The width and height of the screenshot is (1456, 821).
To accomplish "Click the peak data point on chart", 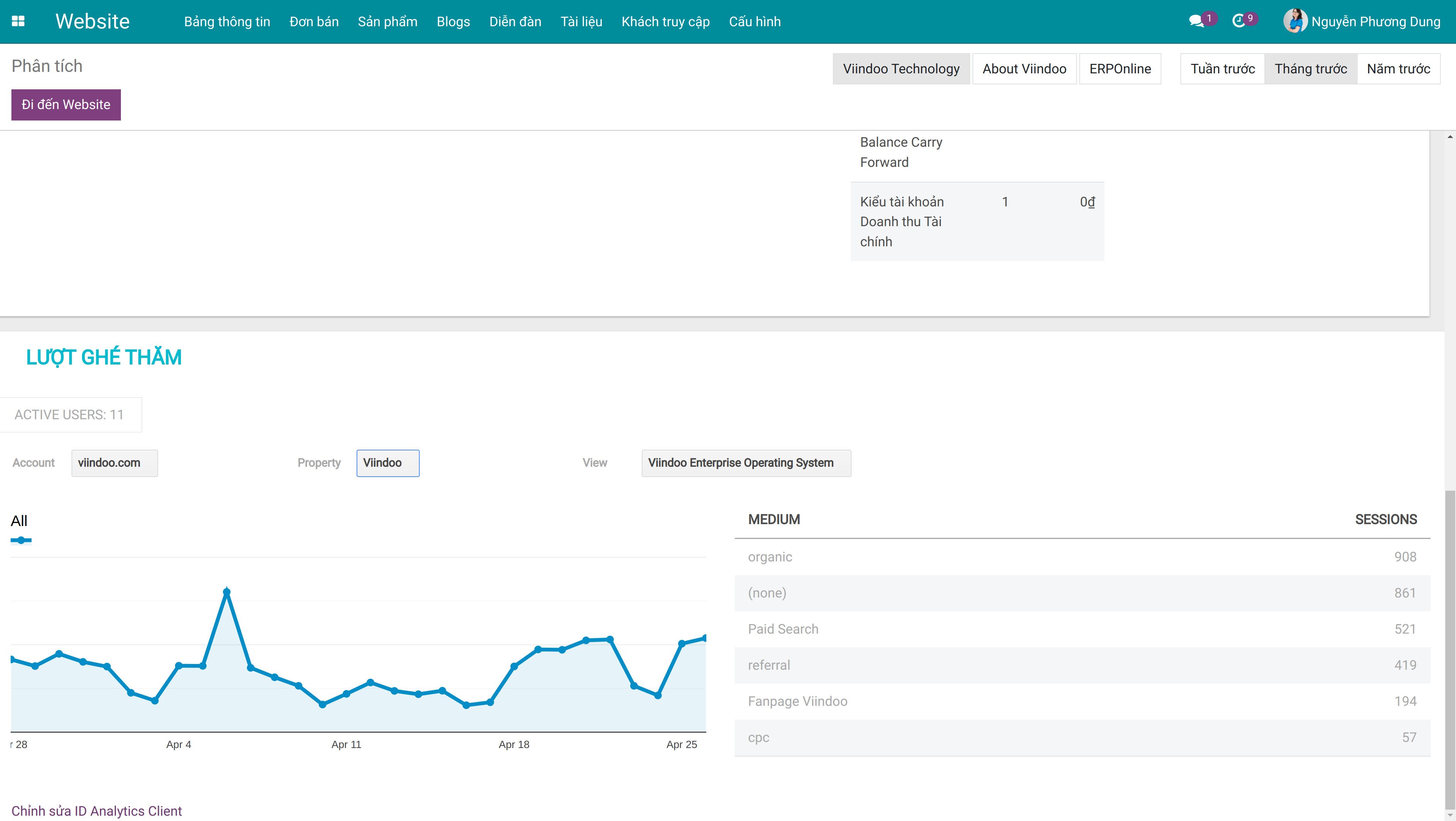I will (227, 592).
